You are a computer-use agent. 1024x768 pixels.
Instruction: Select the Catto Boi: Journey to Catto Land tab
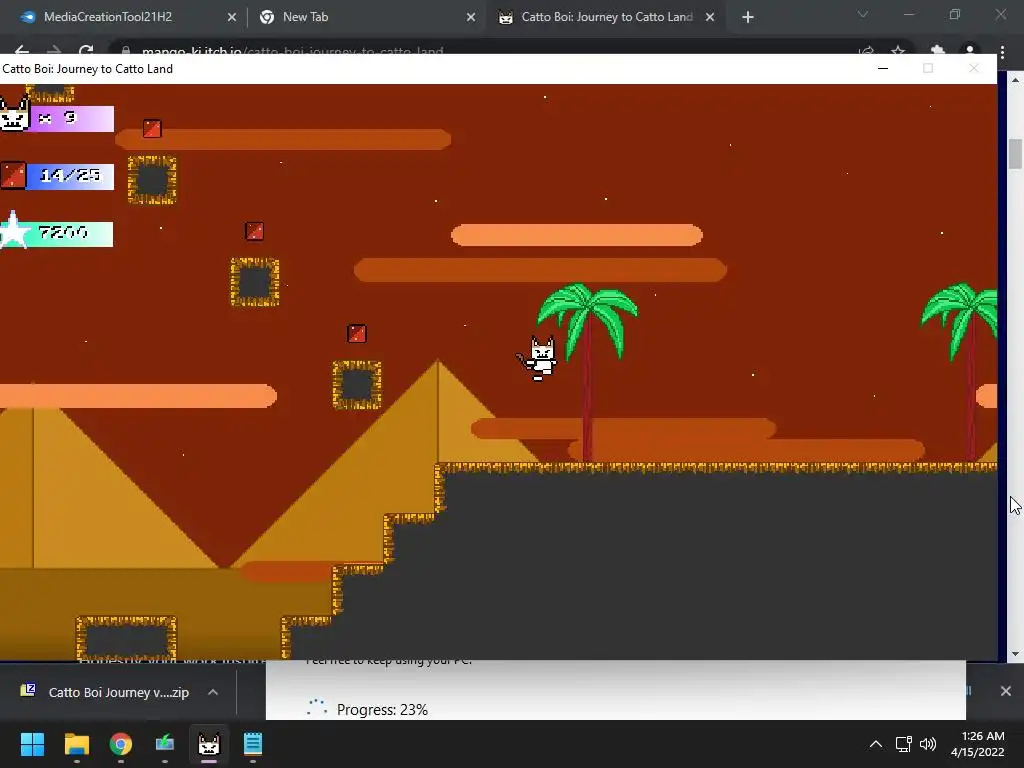pyautogui.click(x=606, y=17)
